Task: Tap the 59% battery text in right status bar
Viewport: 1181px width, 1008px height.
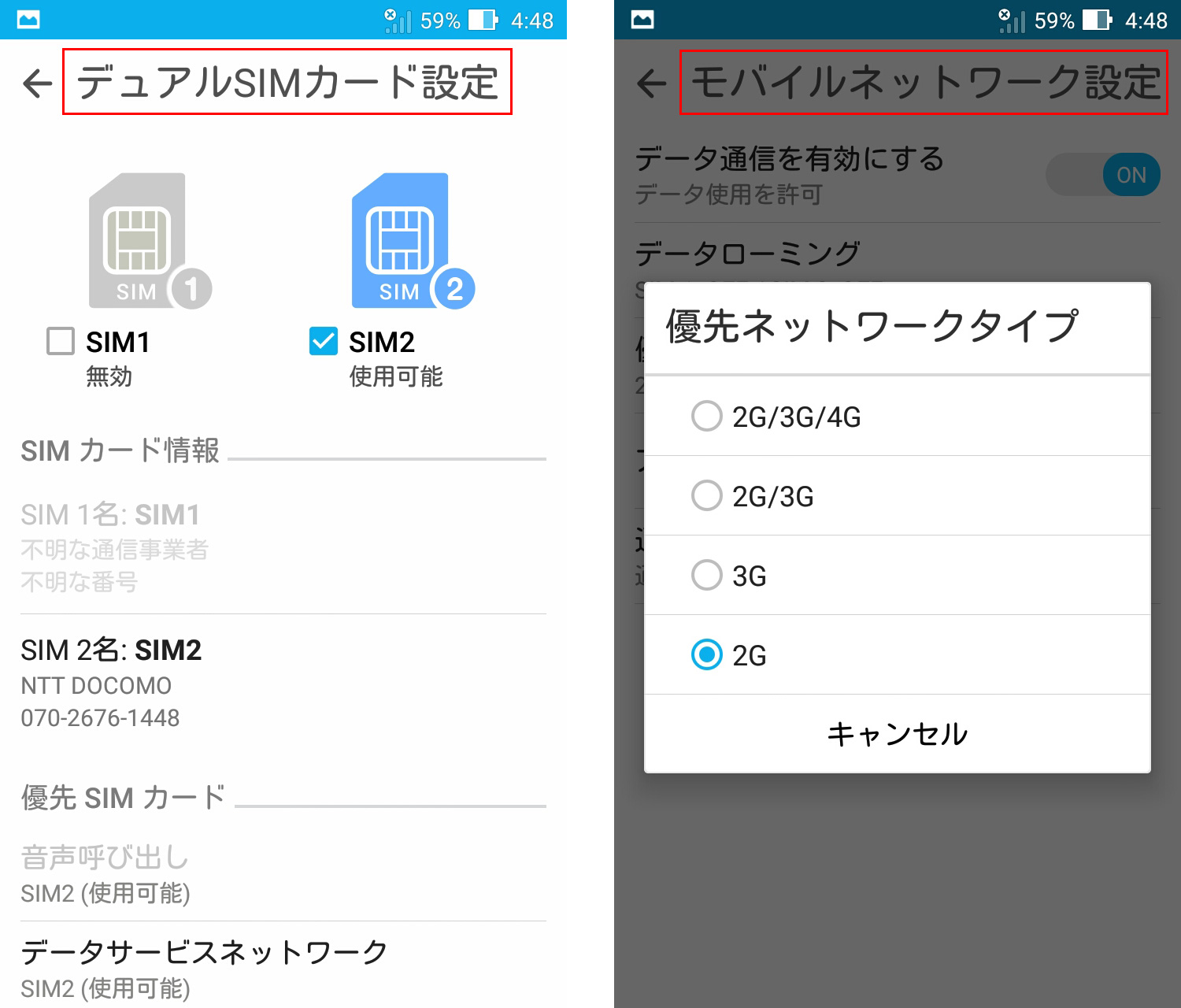Action: (x=1054, y=20)
